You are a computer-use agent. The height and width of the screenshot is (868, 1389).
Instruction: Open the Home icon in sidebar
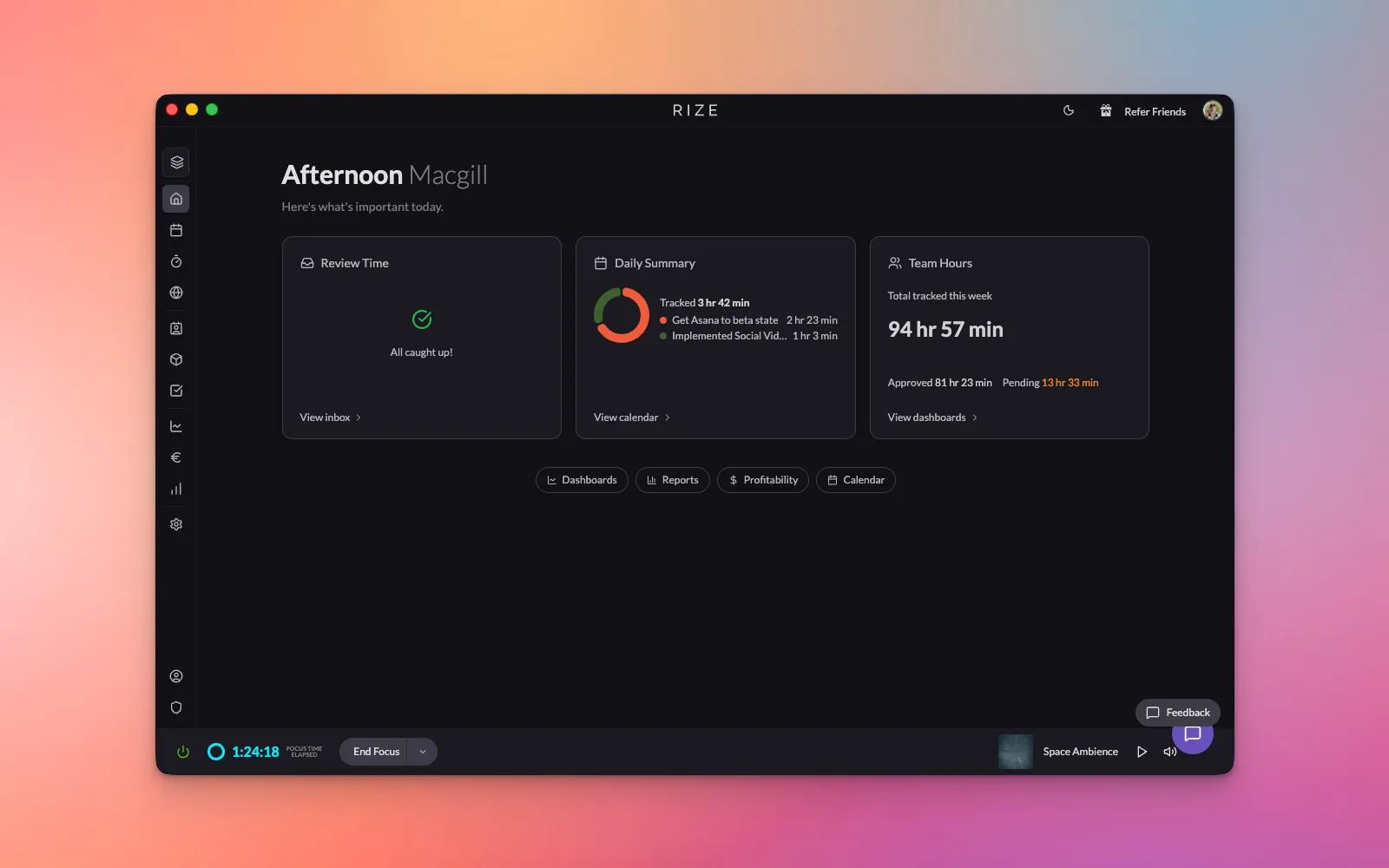[x=176, y=199]
